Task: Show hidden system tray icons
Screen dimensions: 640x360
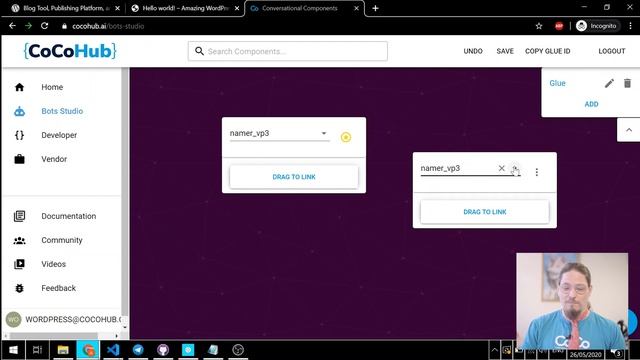Action: pyautogui.click(x=494, y=350)
